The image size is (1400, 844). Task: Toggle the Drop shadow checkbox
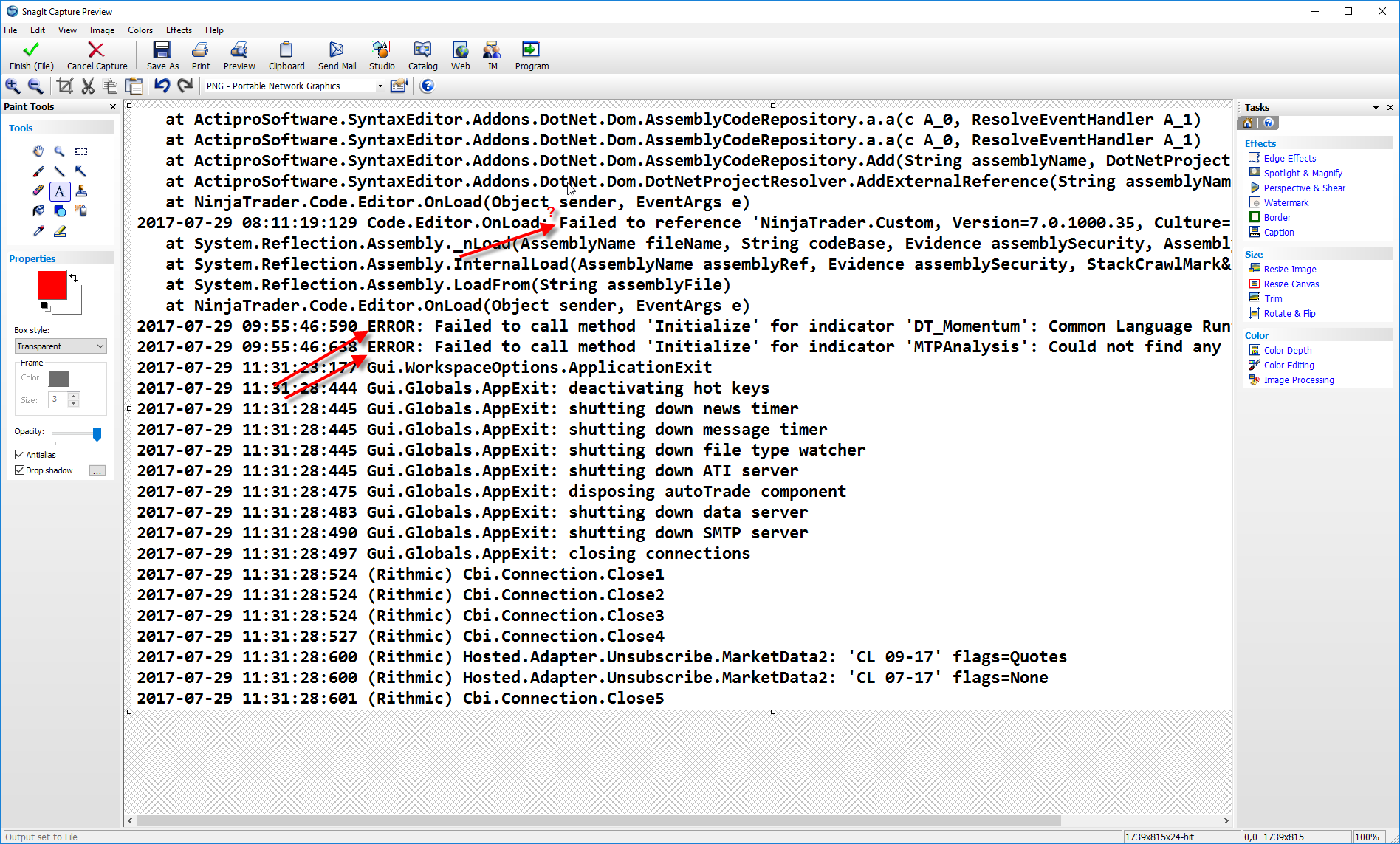click(x=20, y=470)
